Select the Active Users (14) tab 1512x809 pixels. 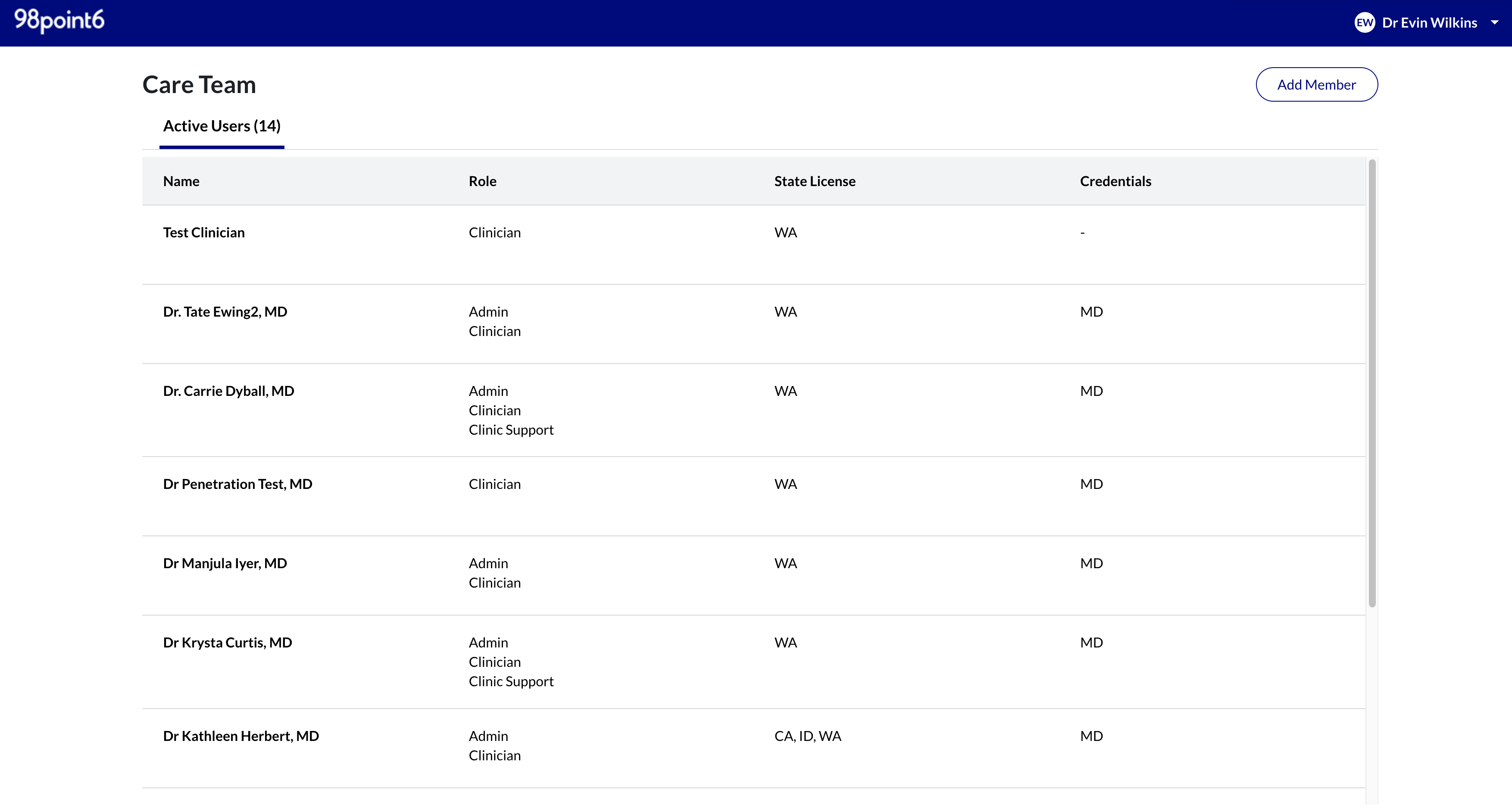[x=222, y=126]
